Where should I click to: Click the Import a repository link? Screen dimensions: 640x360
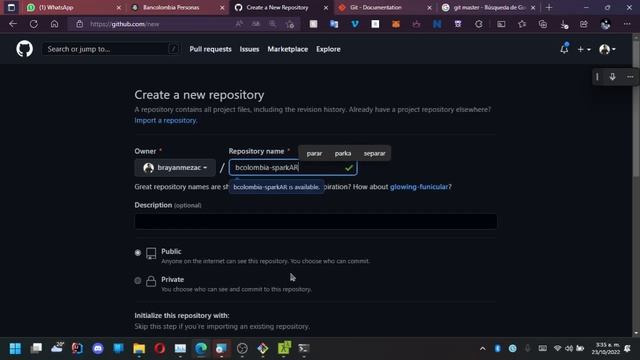166,120
